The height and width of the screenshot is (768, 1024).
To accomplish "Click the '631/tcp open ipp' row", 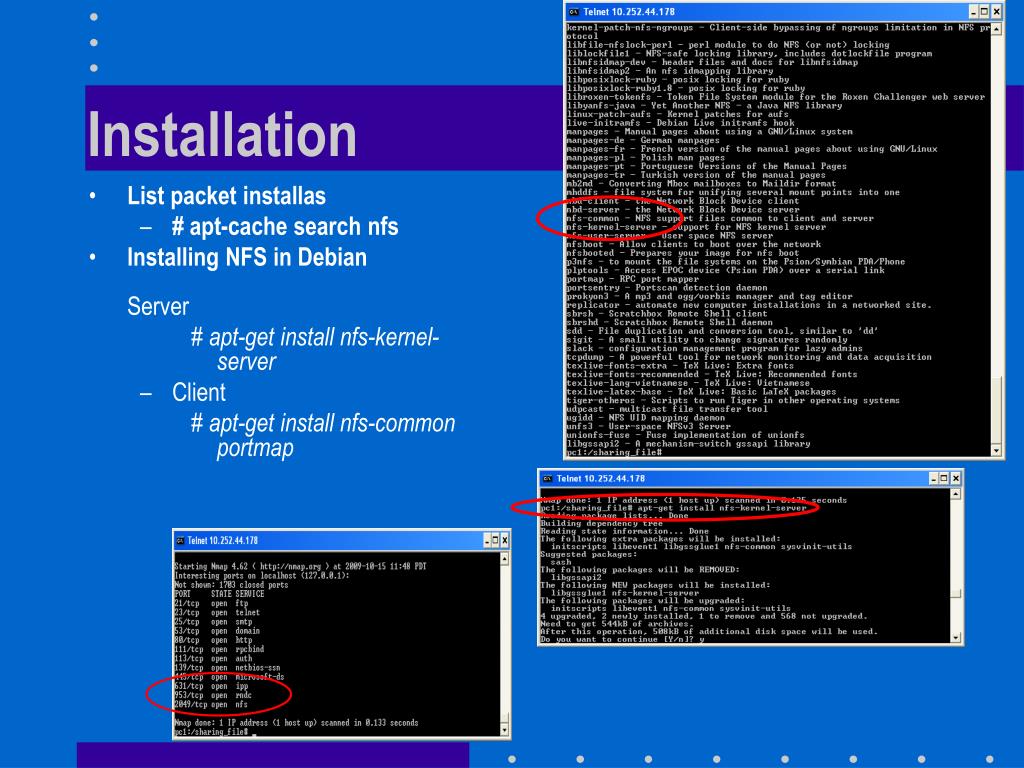I will coord(211,686).
